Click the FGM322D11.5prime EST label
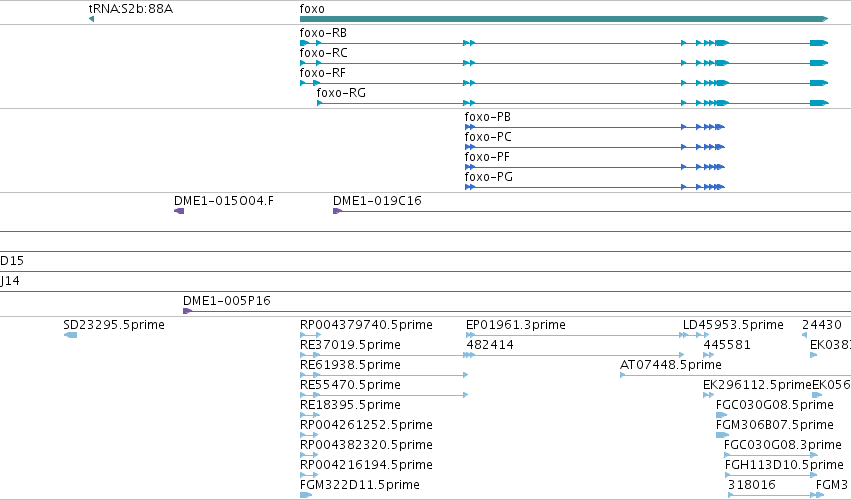The width and height of the screenshot is (851, 500). point(359,485)
